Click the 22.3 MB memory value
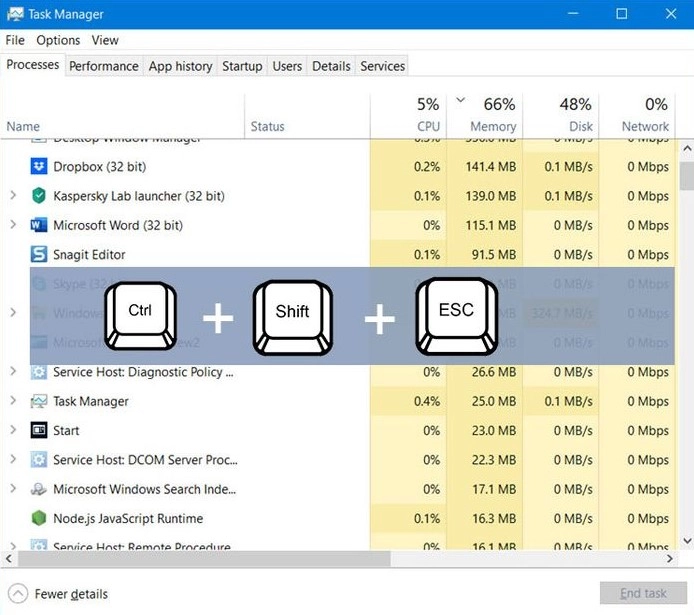 coord(494,460)
